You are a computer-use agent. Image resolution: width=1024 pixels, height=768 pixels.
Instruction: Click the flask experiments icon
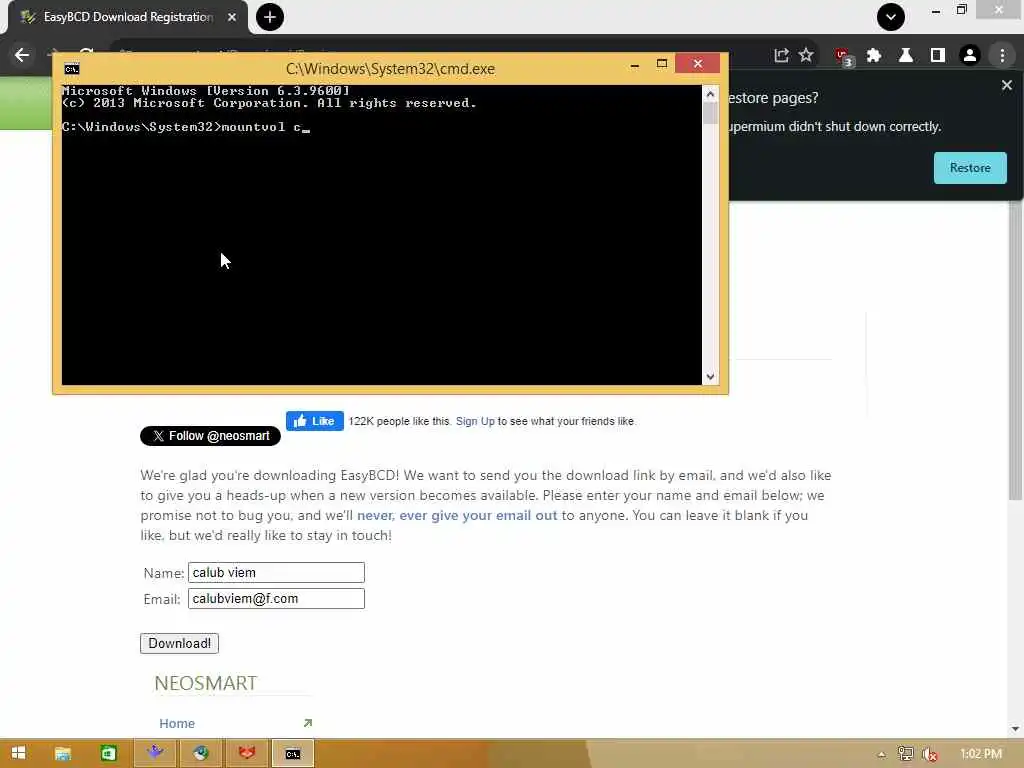click(x=906, y=56)
